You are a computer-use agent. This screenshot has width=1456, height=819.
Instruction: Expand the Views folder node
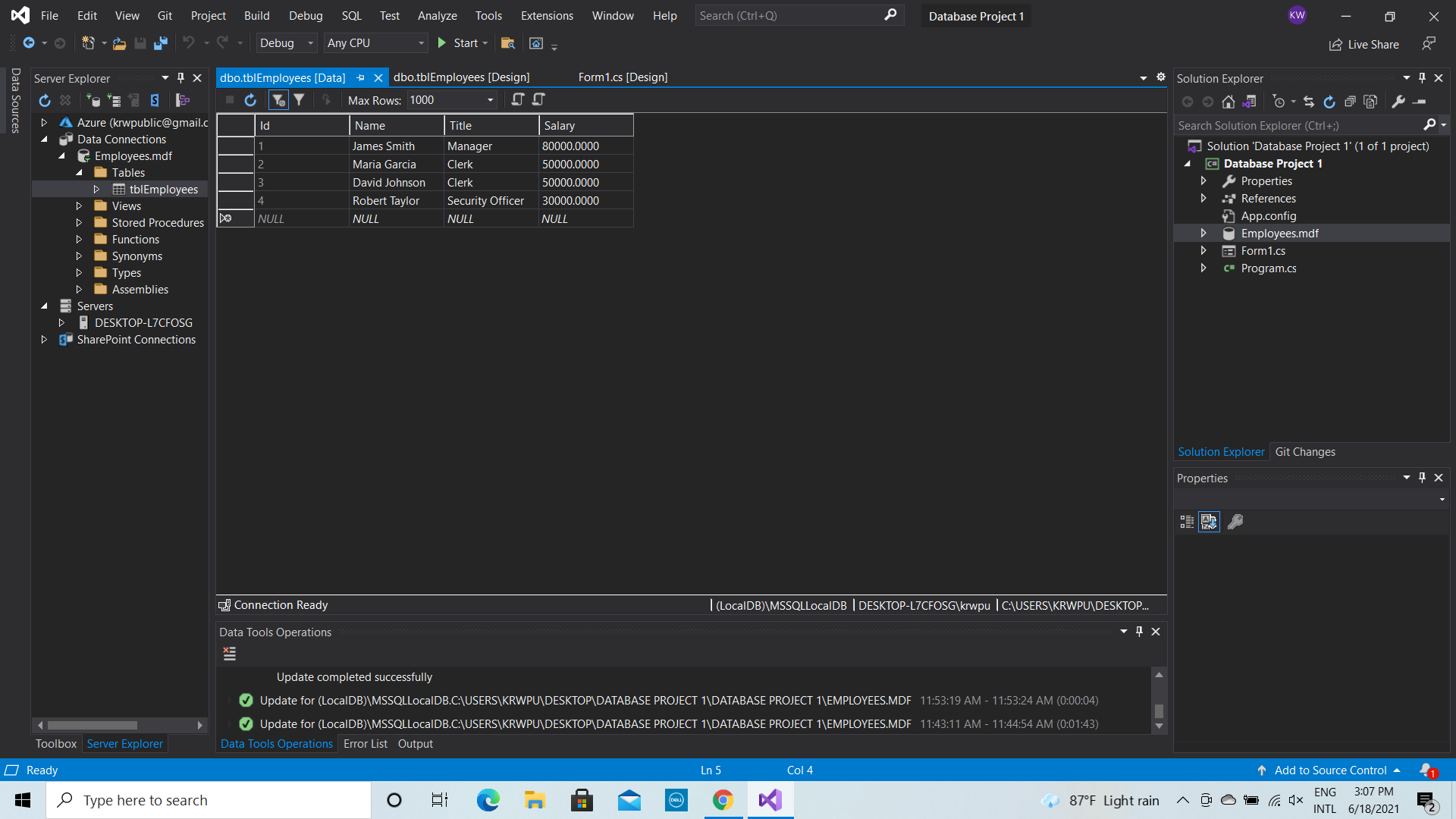click(x=79, y=206)
